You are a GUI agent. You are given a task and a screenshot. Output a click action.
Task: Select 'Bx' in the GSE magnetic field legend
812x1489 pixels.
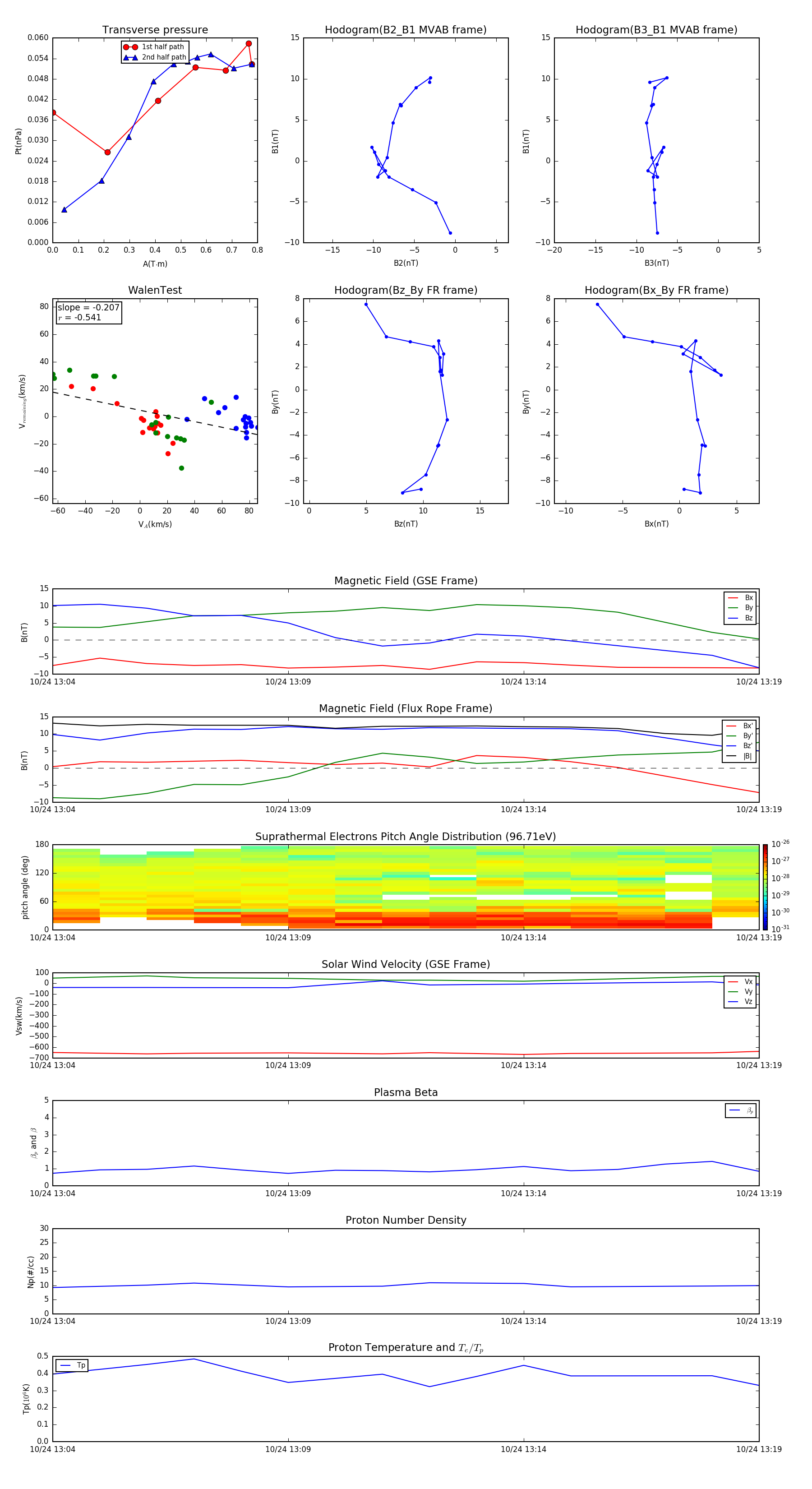pyautogui.click(x=740, y=598)
